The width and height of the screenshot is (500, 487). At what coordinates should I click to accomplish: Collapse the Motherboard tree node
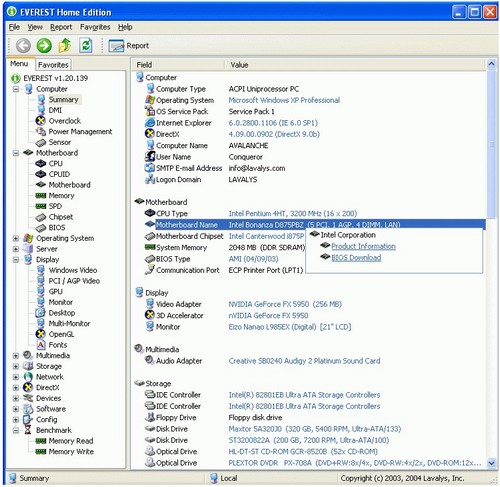point(16,153)
